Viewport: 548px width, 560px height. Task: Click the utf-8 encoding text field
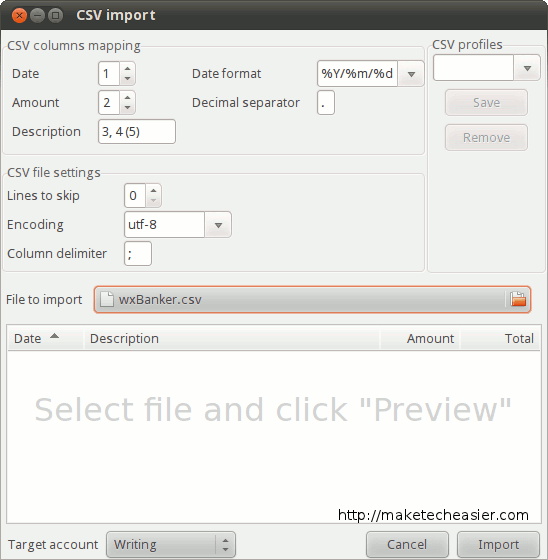164,225
